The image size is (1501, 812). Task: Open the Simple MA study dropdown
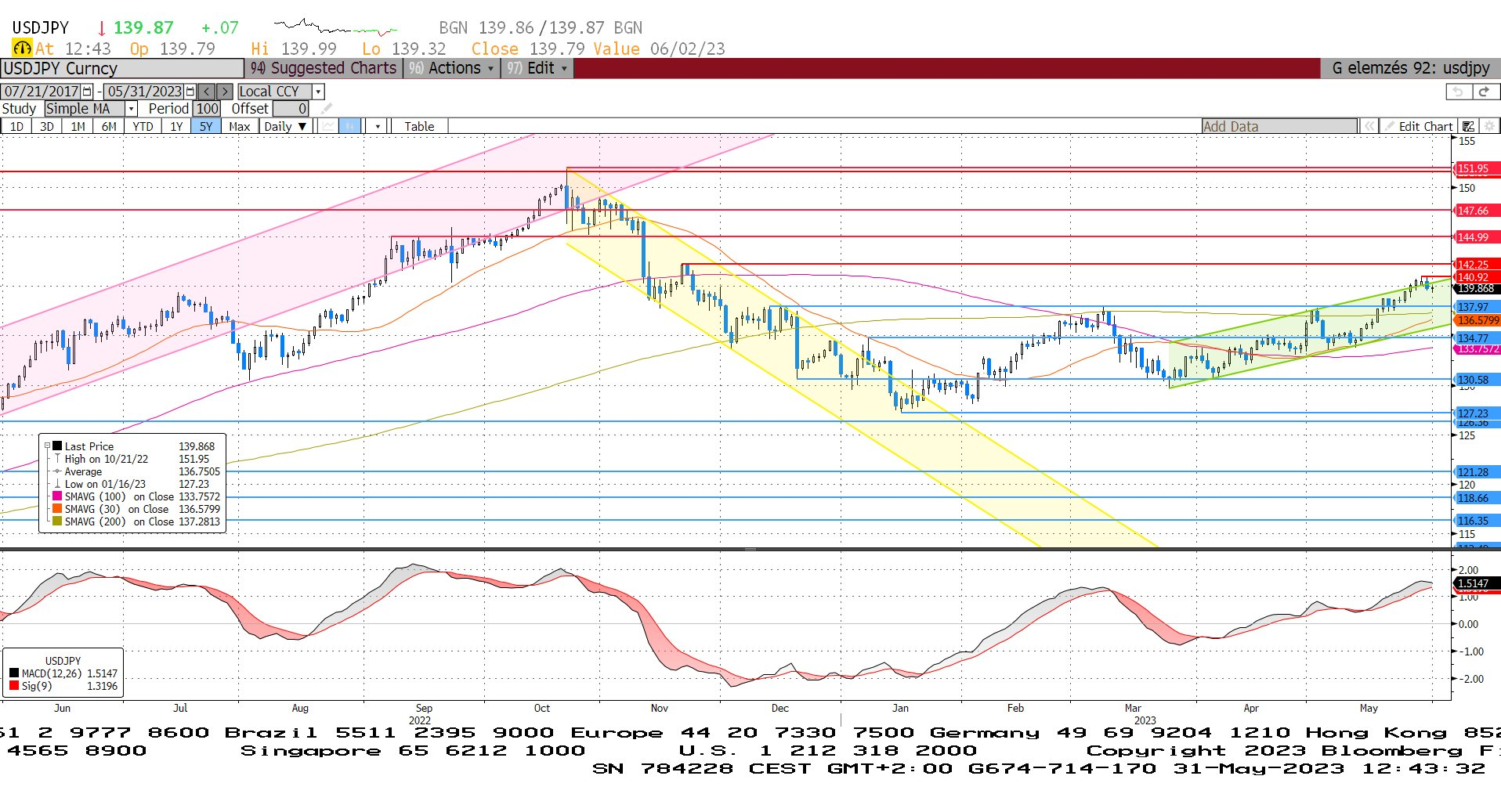pos(132,109)
